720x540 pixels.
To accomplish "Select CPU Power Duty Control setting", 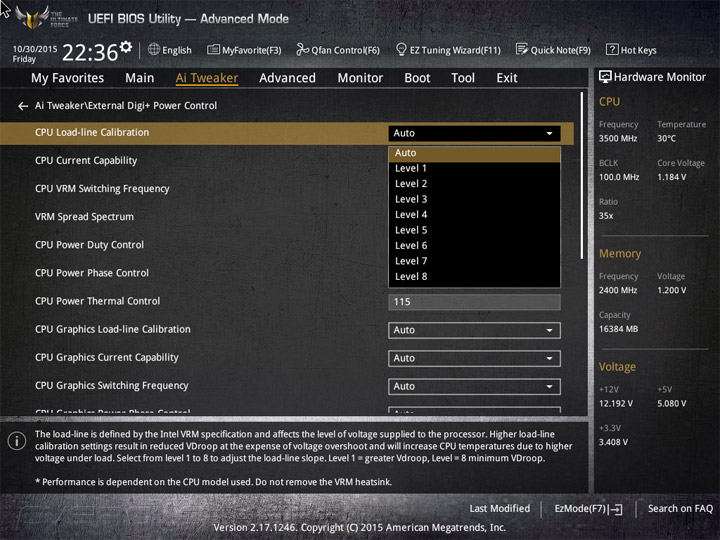I will point(90,245).
